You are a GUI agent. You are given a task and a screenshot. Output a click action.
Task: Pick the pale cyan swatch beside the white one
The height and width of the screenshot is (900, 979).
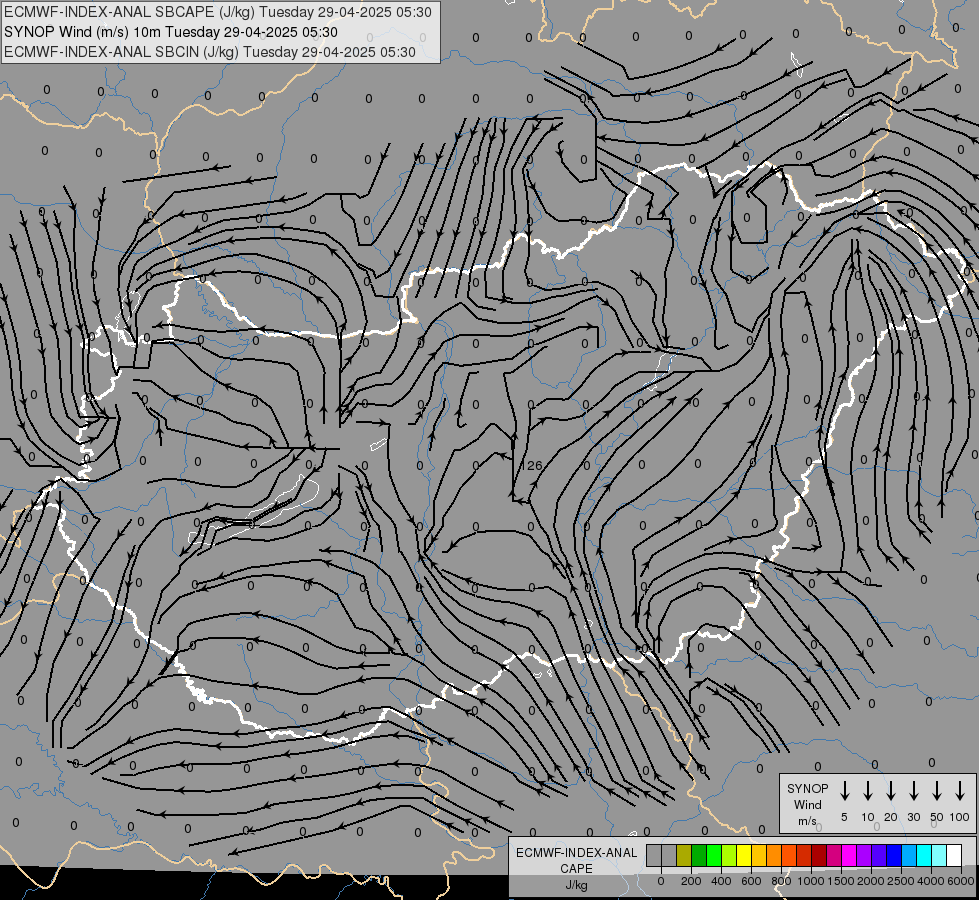pyautogui.click(x=940, y=855)
